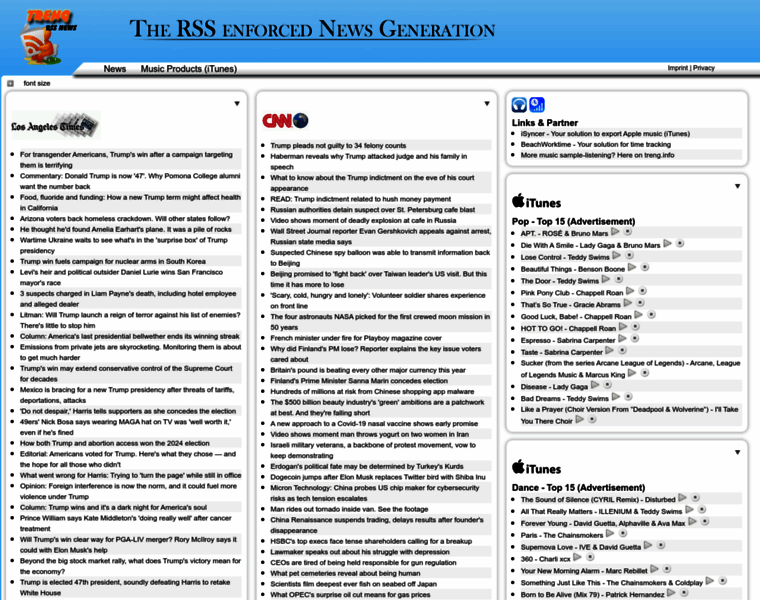Play sample of Paris by The Chainsmokers

click(x=610, y=533)
